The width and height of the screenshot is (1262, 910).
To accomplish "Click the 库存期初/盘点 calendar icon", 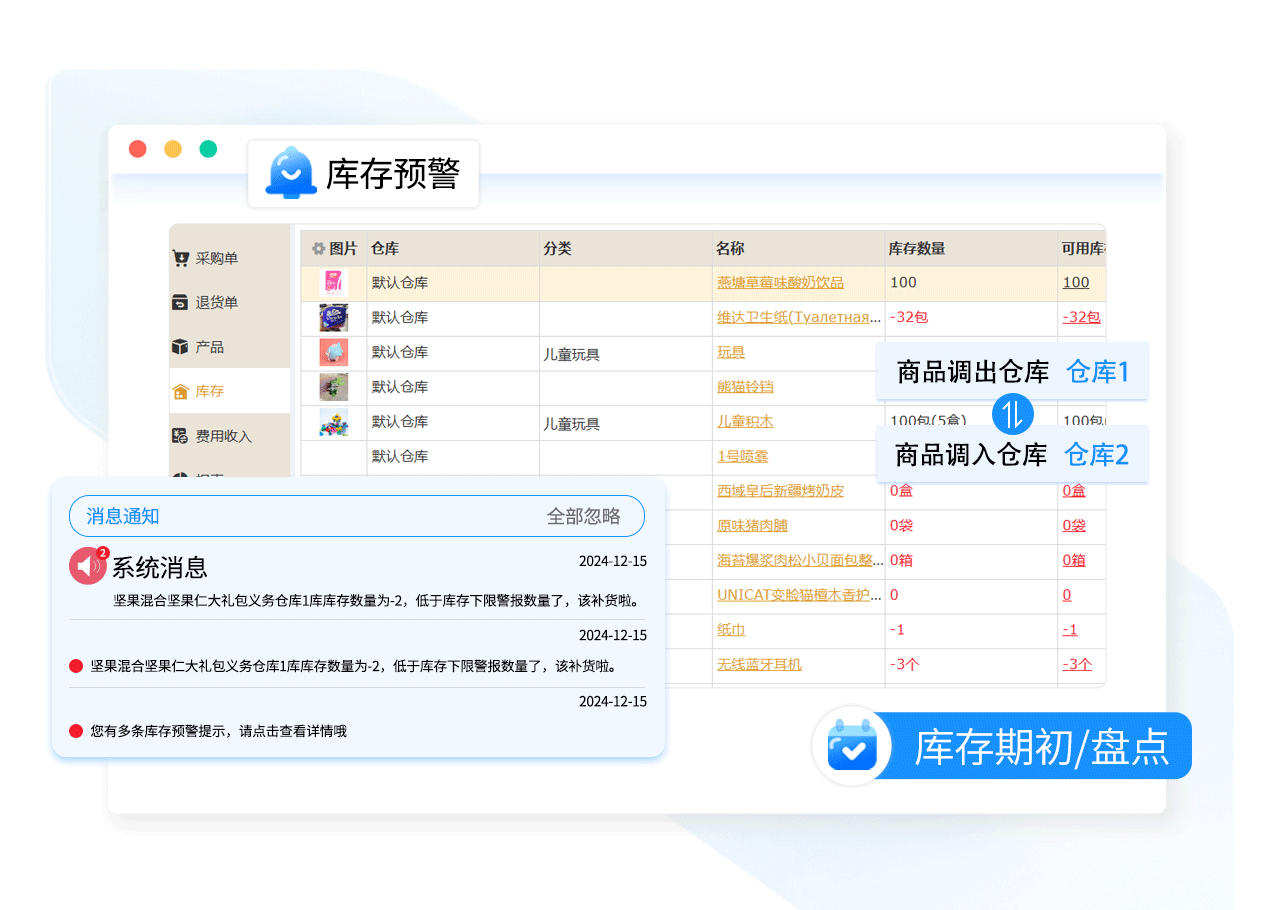I will (851, 746).
